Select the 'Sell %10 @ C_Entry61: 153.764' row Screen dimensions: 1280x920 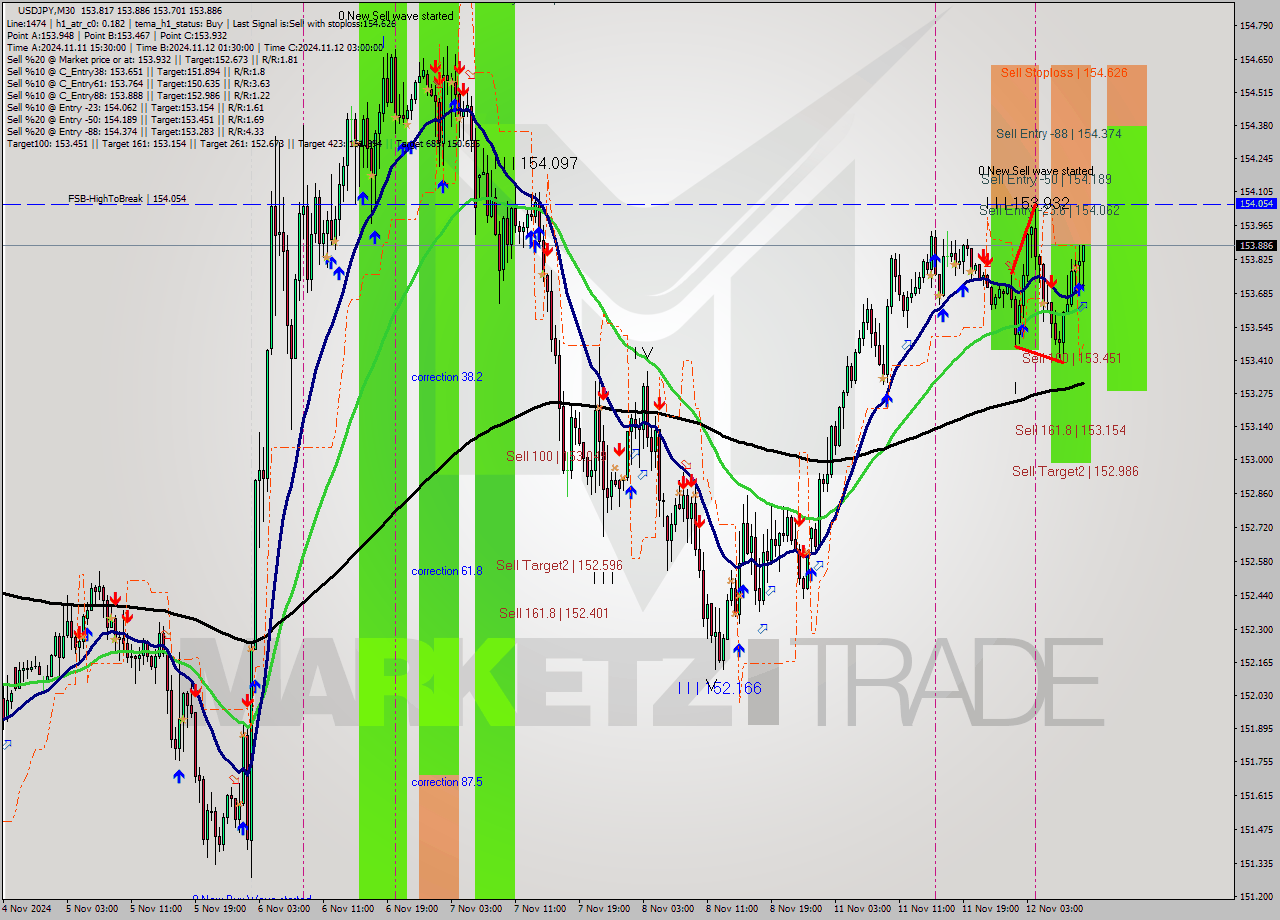click(138, 83)
